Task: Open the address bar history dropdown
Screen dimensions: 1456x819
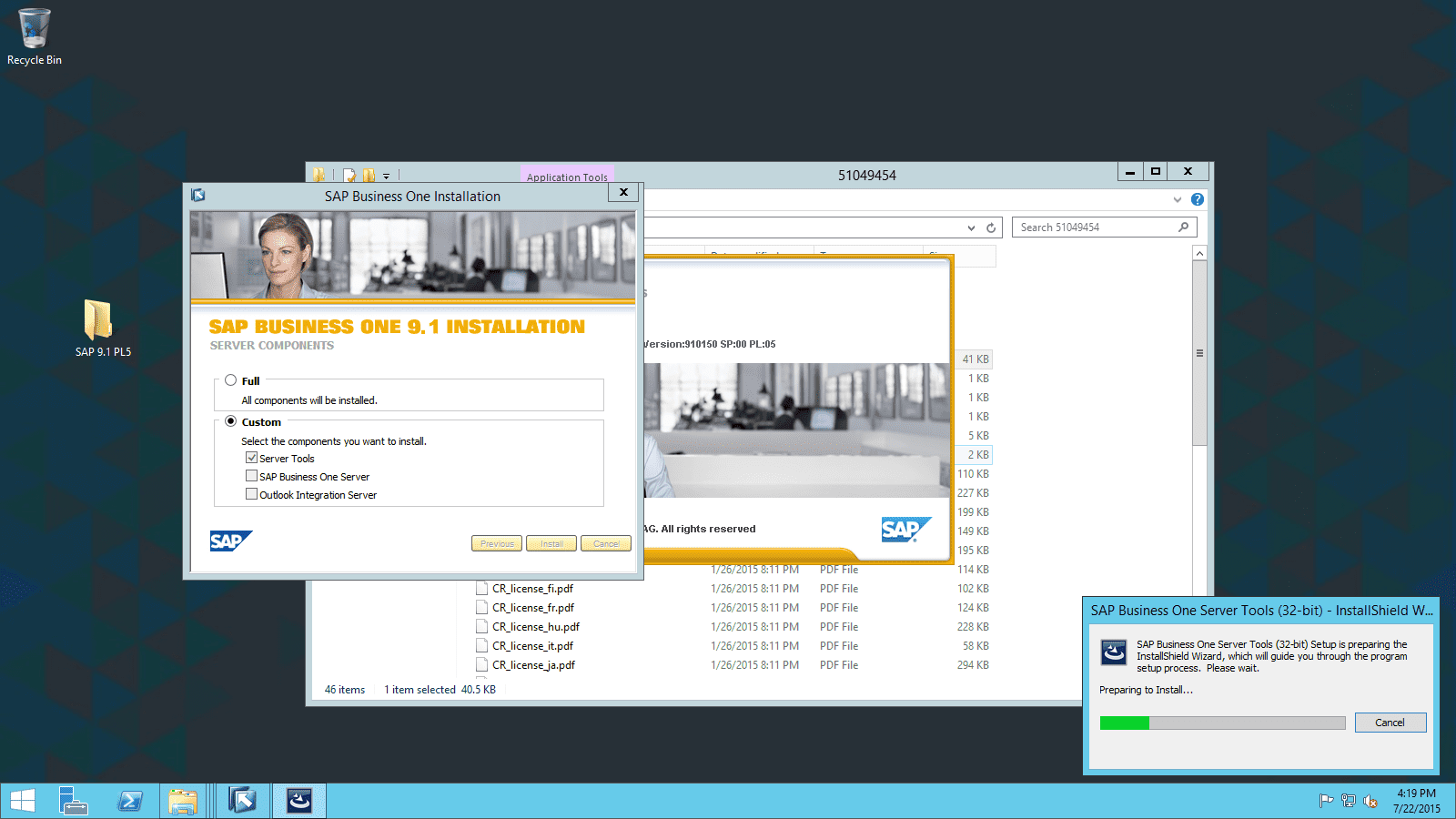Action: pyautogui.click(x=971, y=227)
